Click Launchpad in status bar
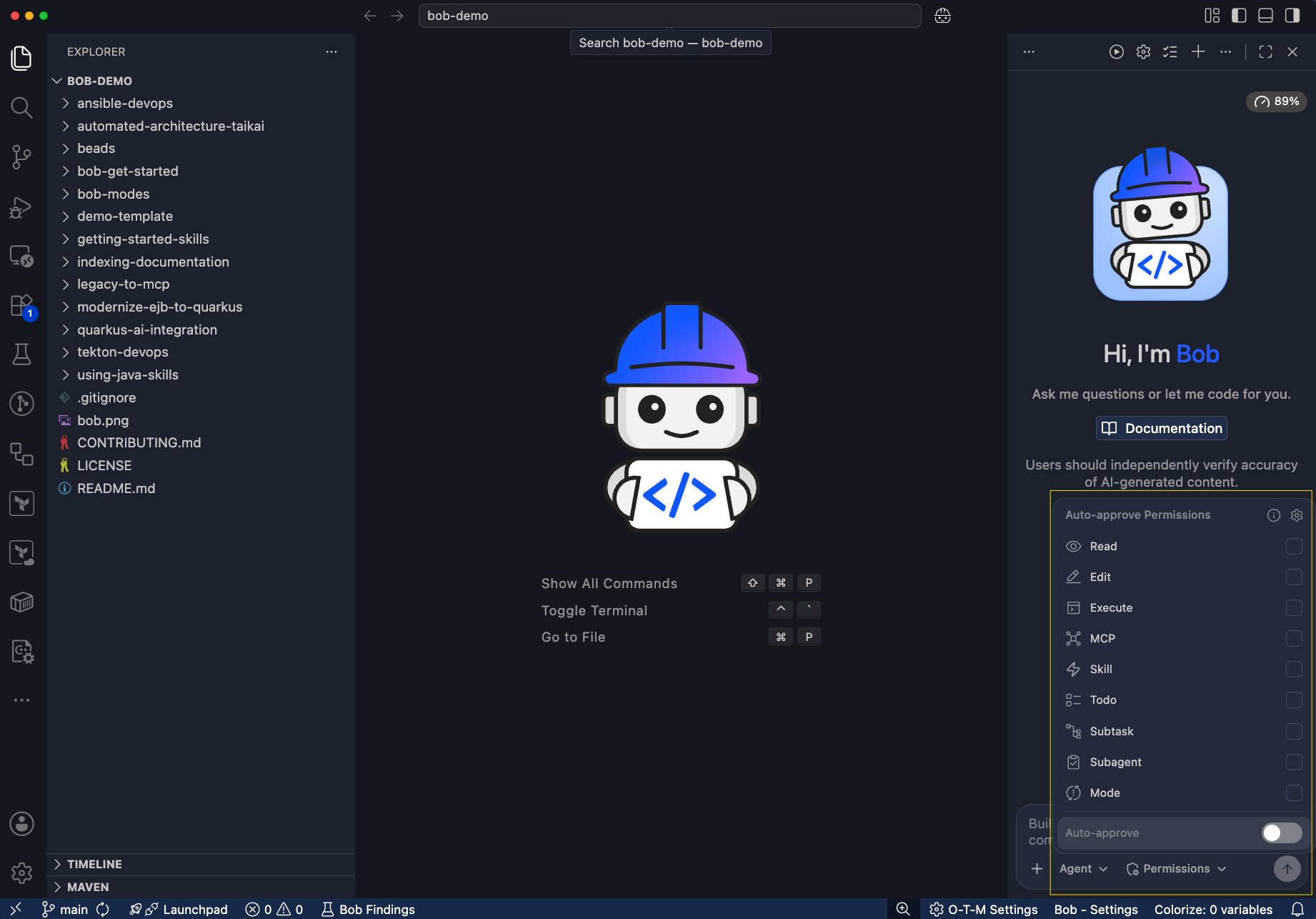Screen dimensions: 1316x919 pyautogui.click(x=179, y=909)
